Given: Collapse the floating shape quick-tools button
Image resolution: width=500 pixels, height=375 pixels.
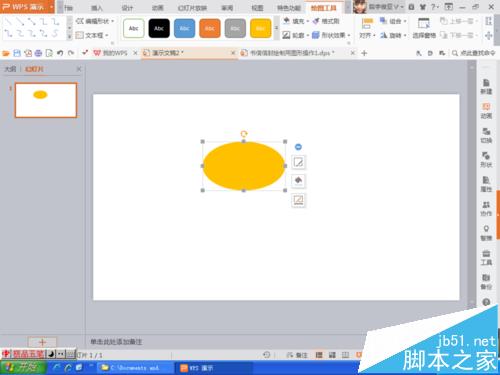Looking at the screenshot, I should (x=298, y=147).
